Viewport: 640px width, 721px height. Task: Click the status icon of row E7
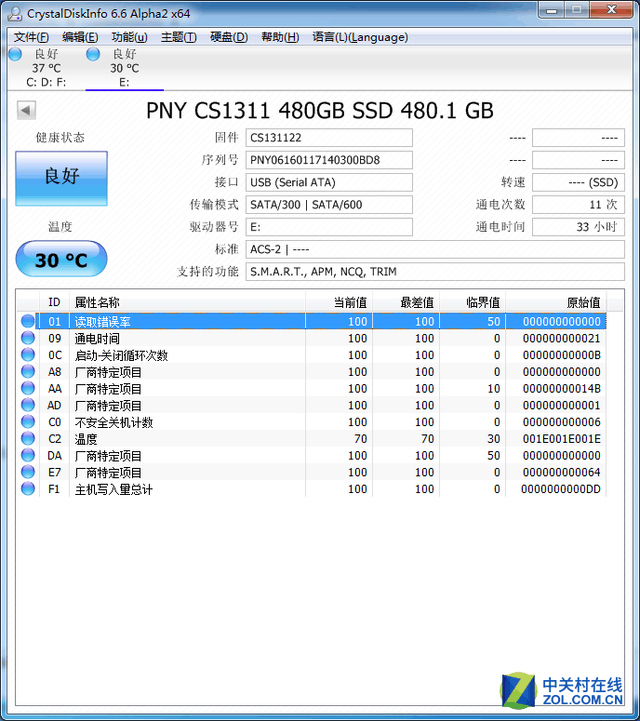[28, 472]
